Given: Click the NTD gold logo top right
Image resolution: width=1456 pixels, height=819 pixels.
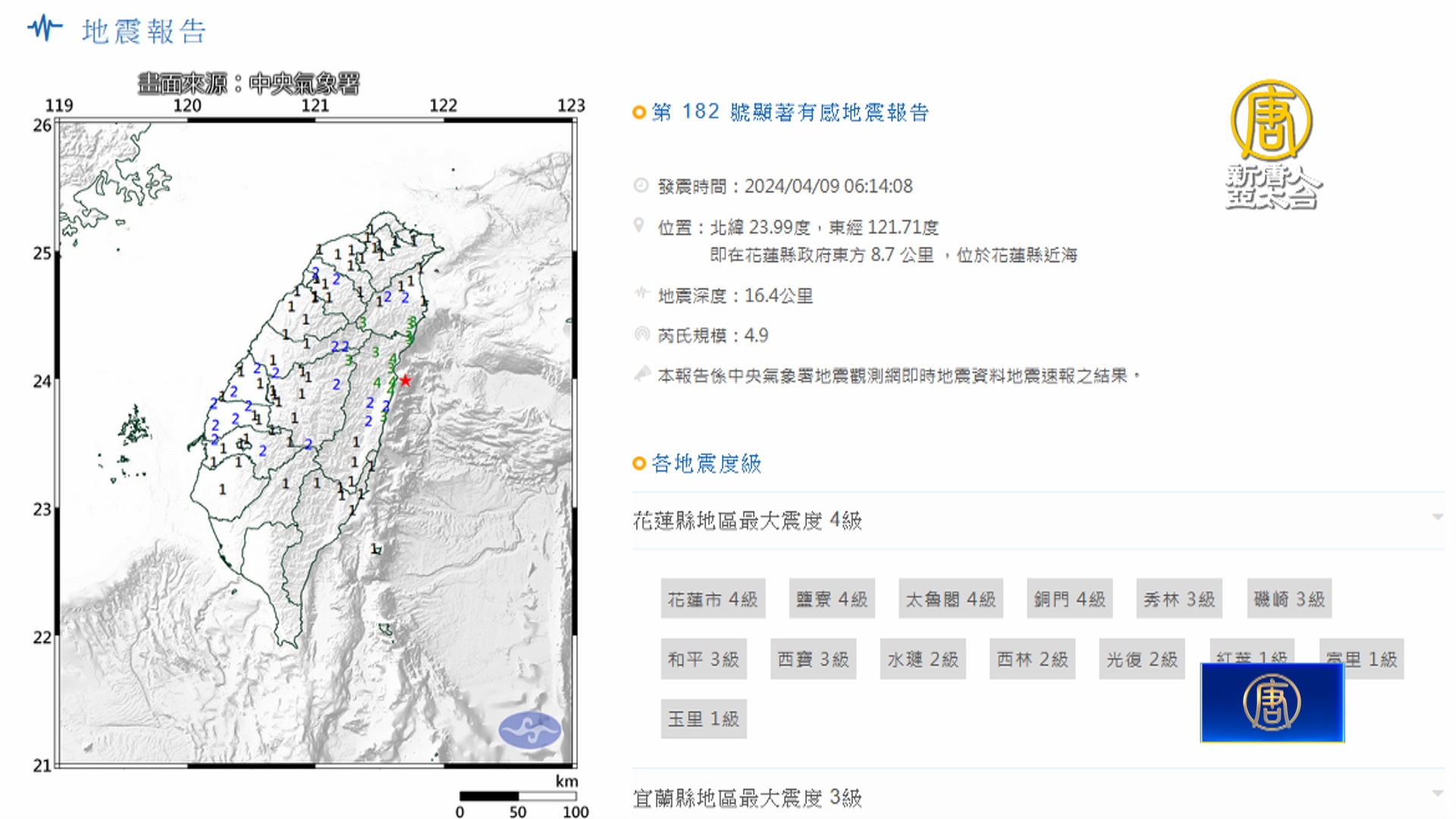Looking at the screenshot, I should click(x=1272, y=121).
